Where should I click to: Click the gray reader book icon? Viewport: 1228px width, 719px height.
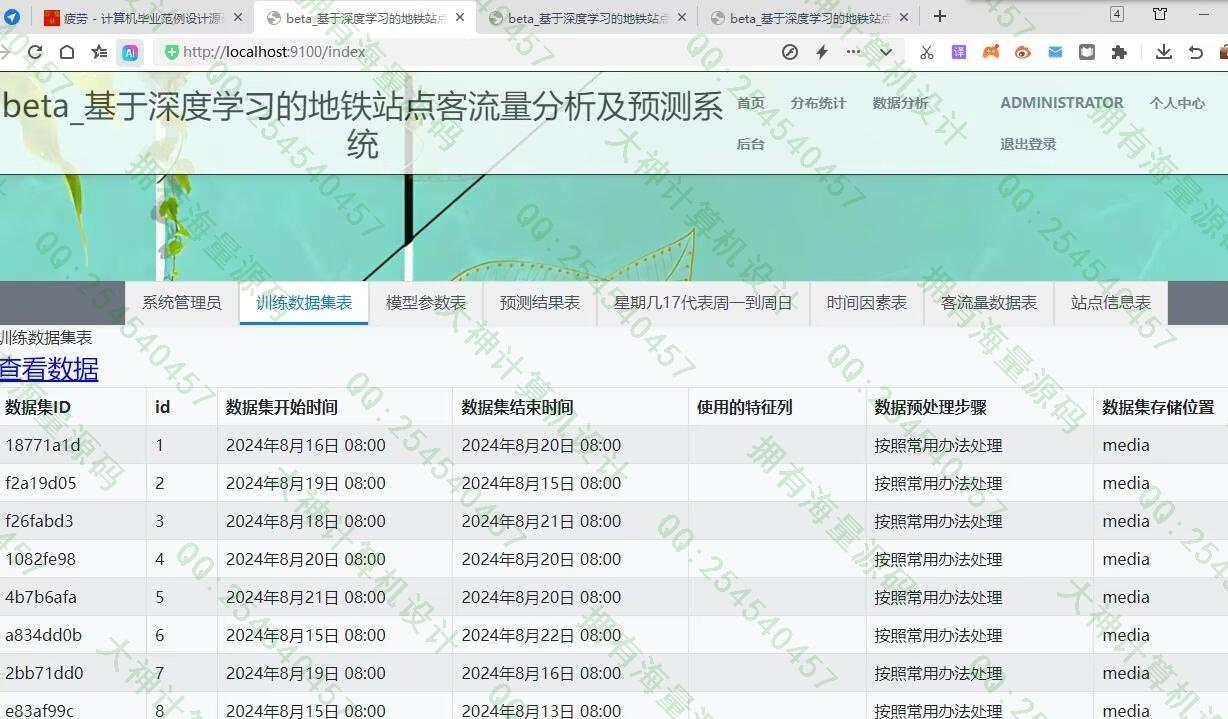click(1087, 52)
